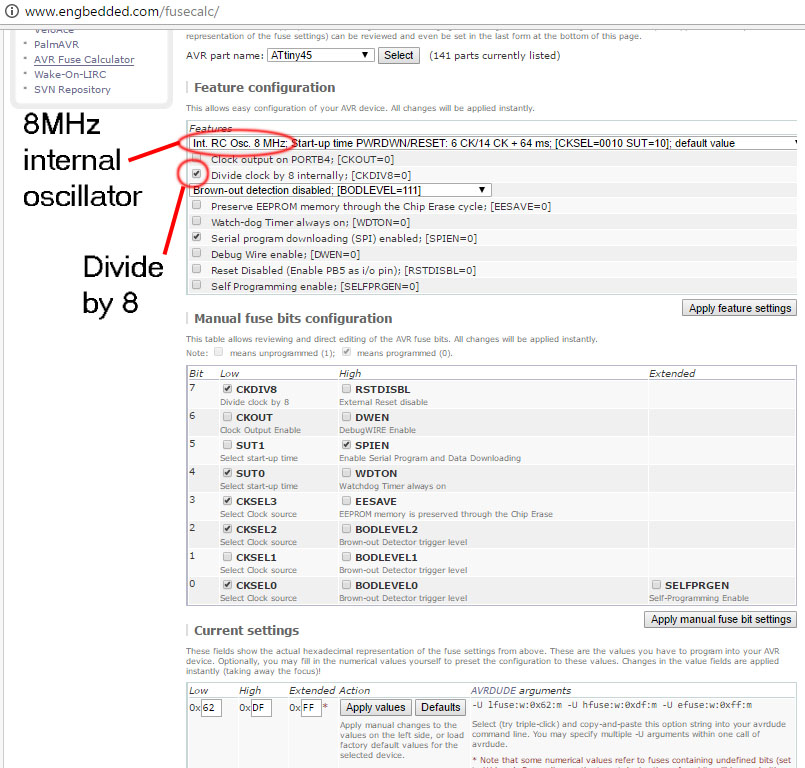Click the Extended fuse value field FF
Screen dimensions: 805x768
tap(311, 707)
